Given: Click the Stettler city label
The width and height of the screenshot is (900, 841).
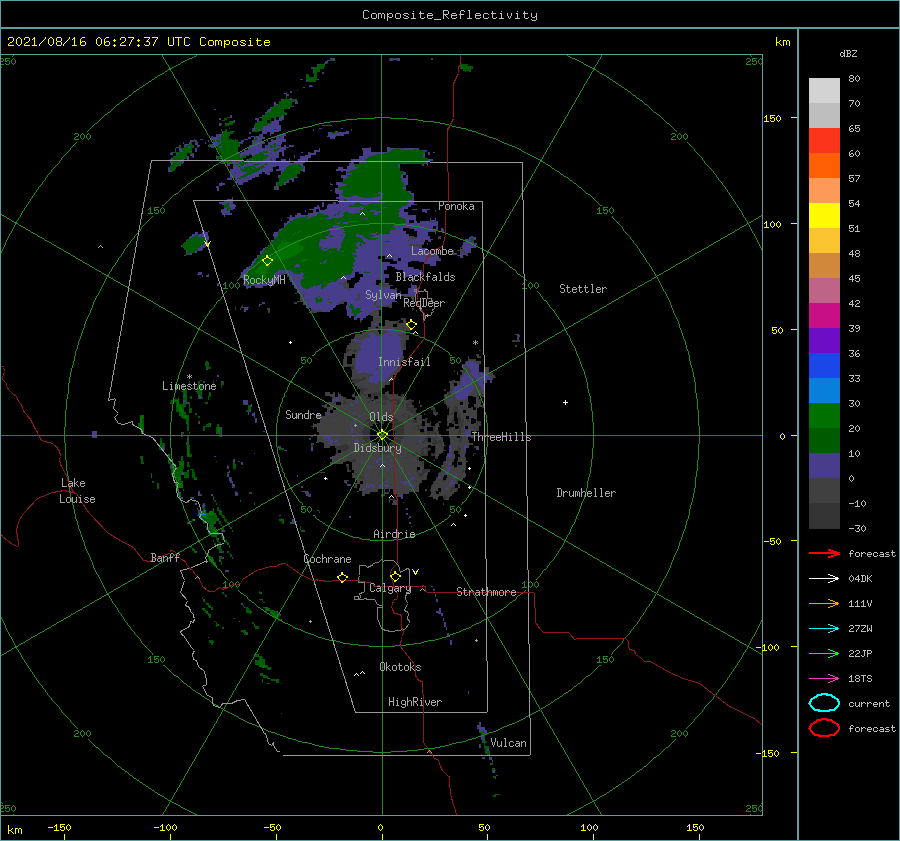Looking at the screenshot, I should tap(583, 289).
